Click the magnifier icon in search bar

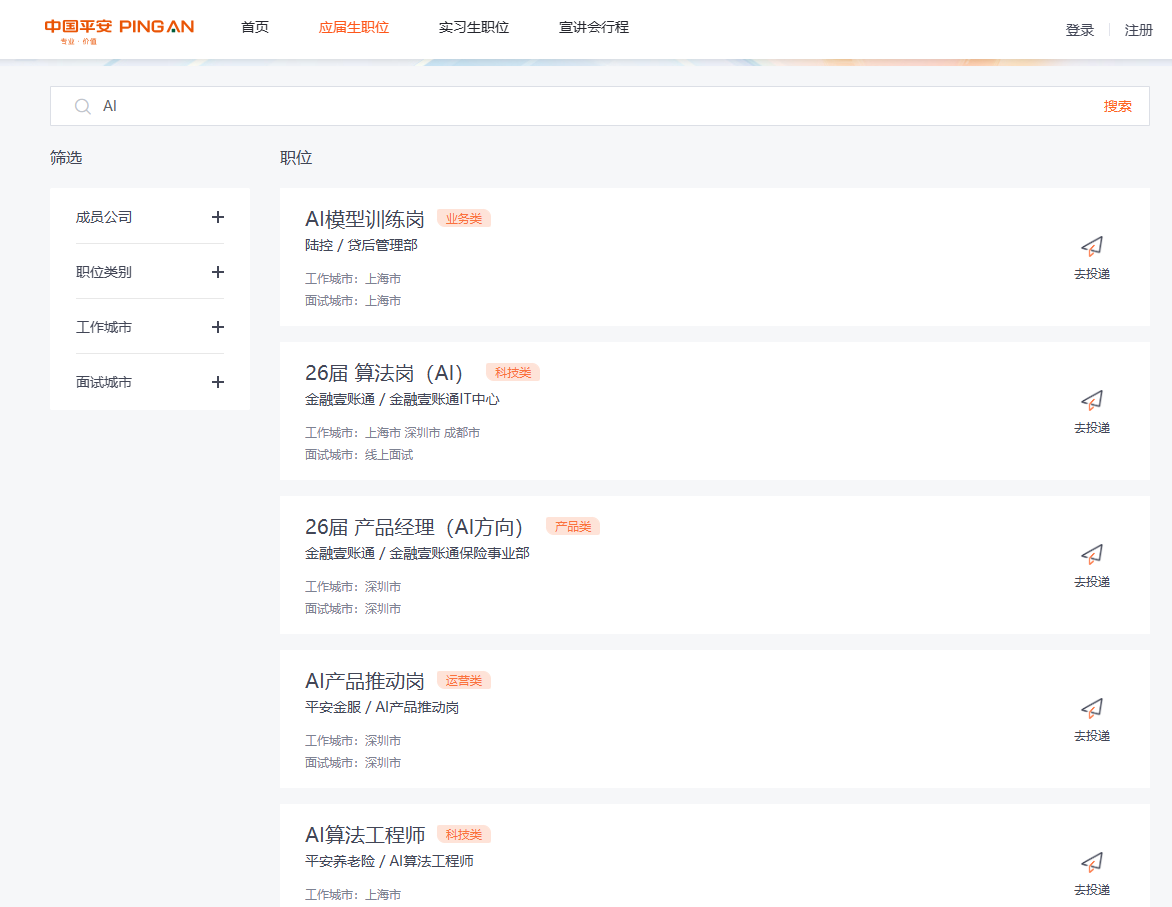click(83, 106)
